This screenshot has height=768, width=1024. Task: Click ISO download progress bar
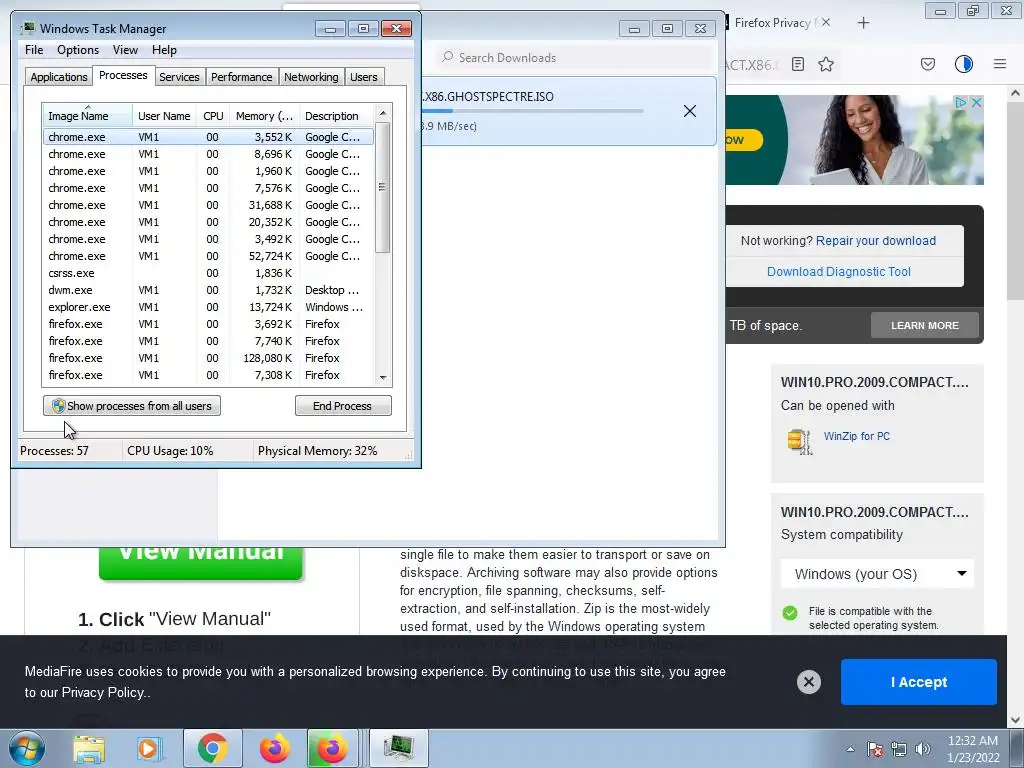click(532, 111)
